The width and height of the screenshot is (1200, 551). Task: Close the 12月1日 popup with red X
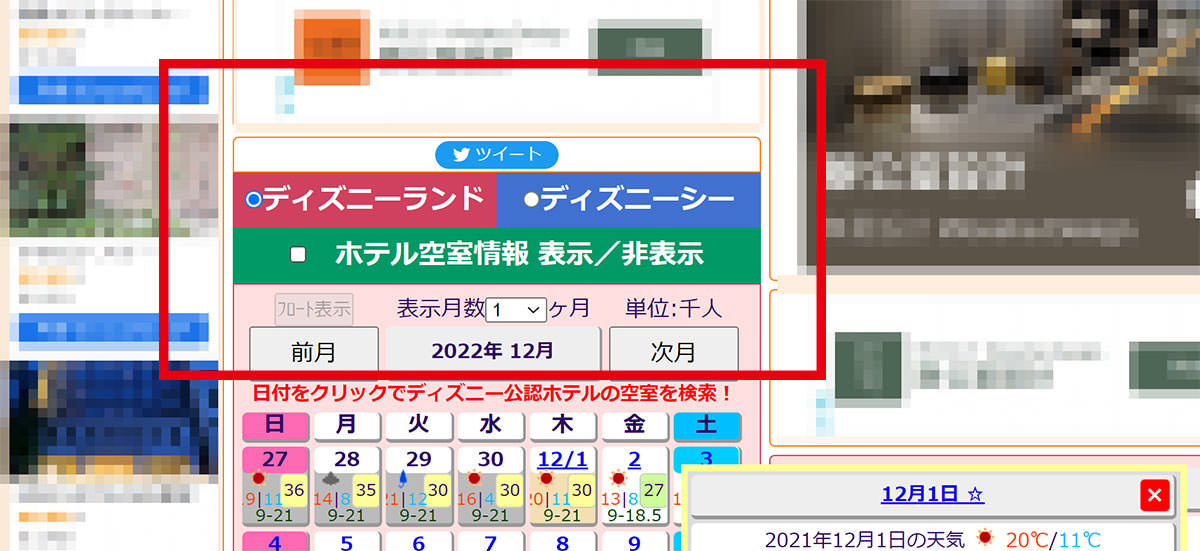1155,495
